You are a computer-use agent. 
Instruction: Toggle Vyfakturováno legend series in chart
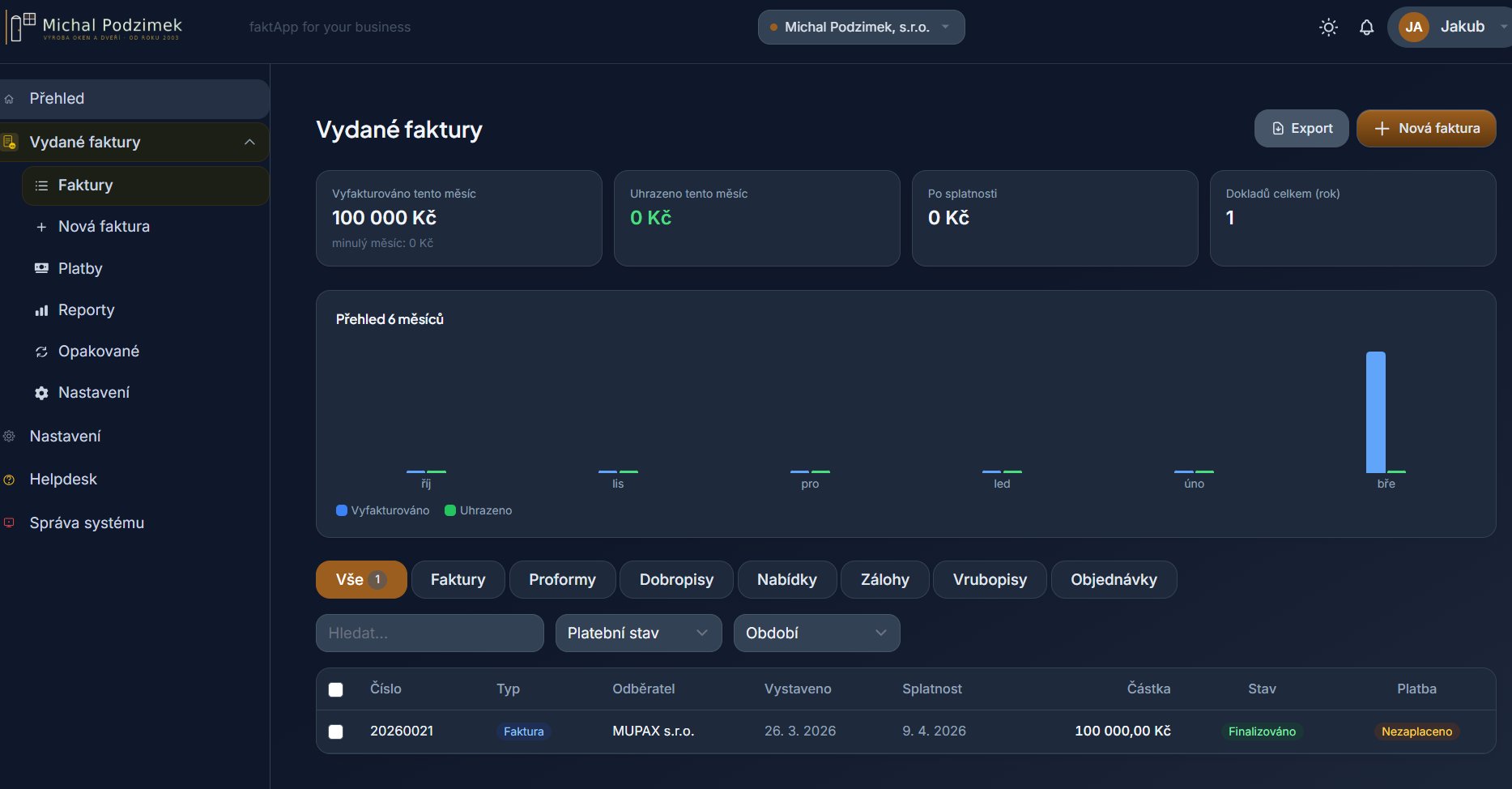pyautogui.click(x=382, y=510)
